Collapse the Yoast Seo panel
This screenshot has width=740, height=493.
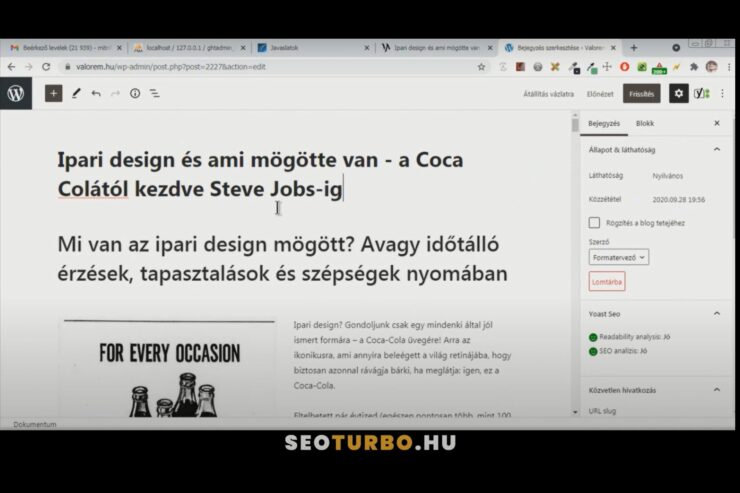pos(717,314)
